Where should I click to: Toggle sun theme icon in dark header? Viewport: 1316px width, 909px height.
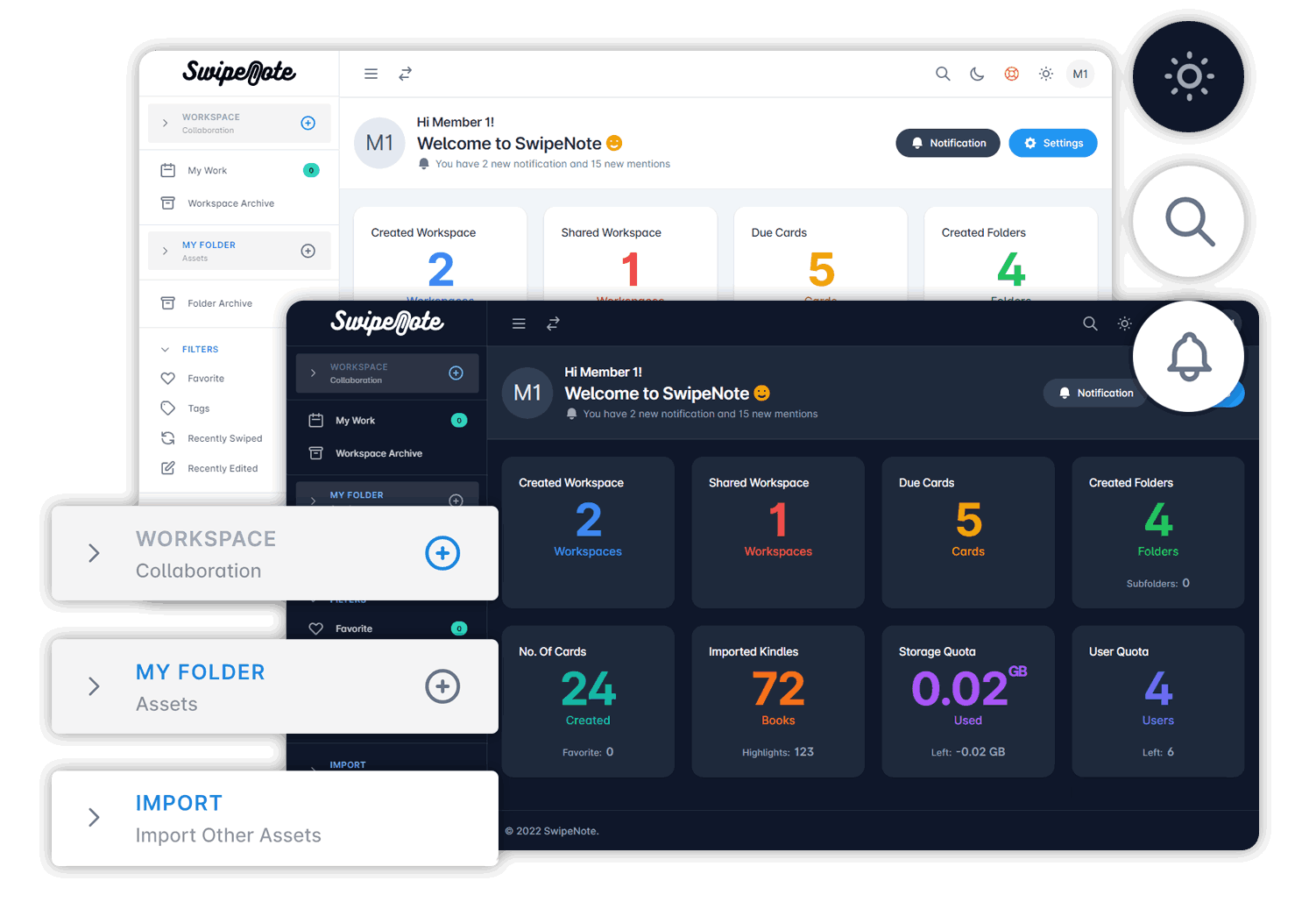coord(1125,323)
